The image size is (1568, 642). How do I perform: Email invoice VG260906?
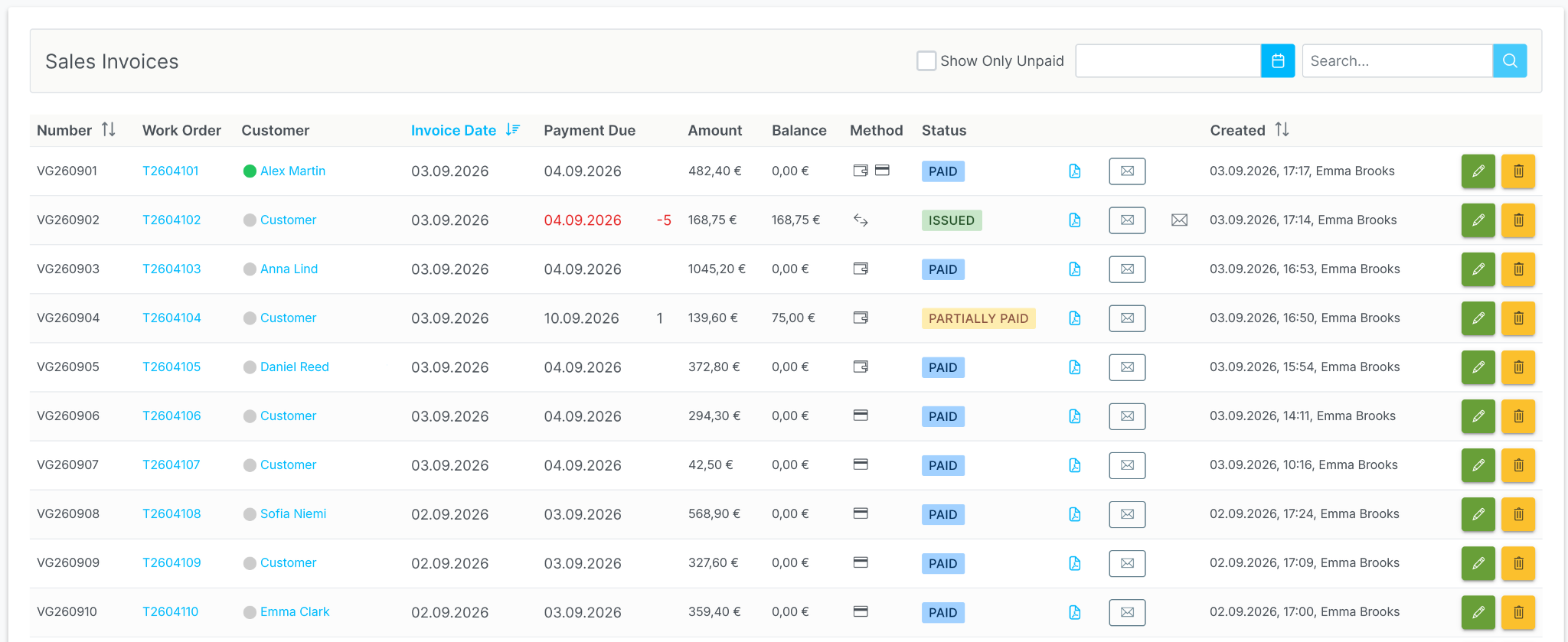pyautogui.click(x=1127, y=416)
